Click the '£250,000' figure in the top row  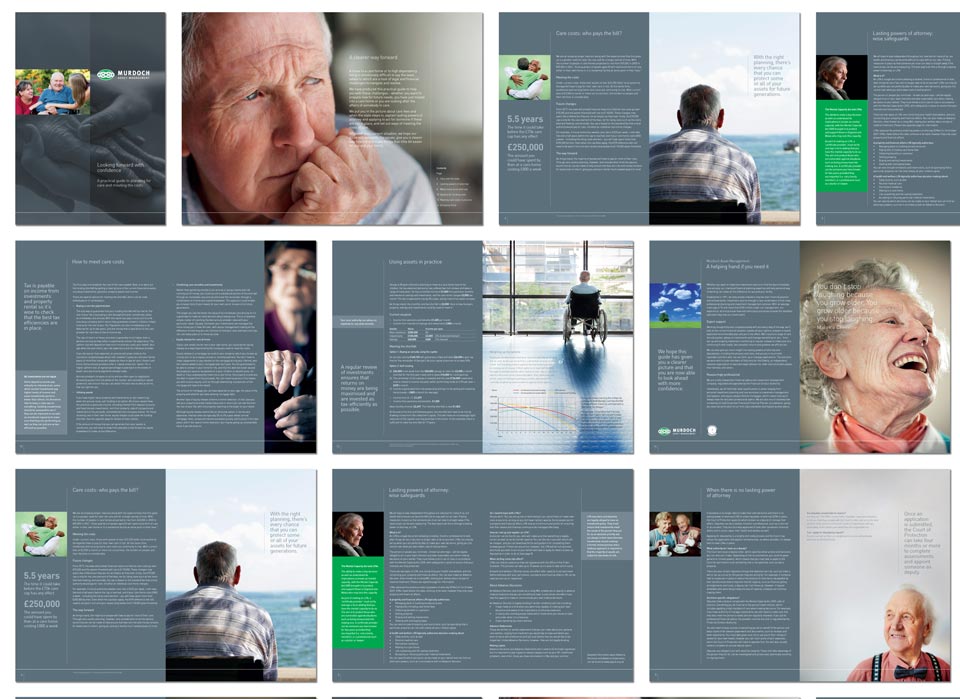click(525, 148)
